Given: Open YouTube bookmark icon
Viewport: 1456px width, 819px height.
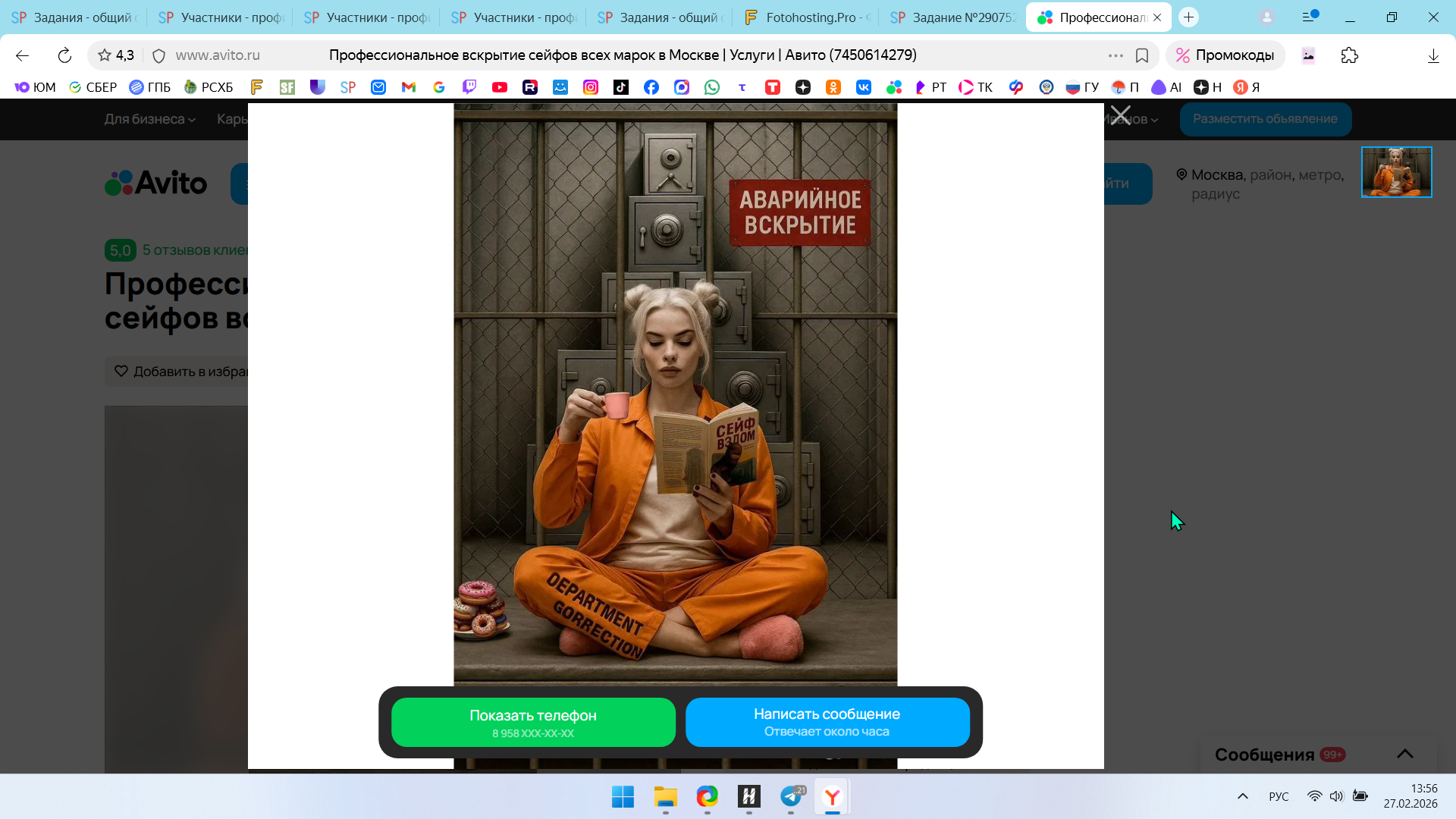Looking at the screenshot, I should tap(500, 87).
